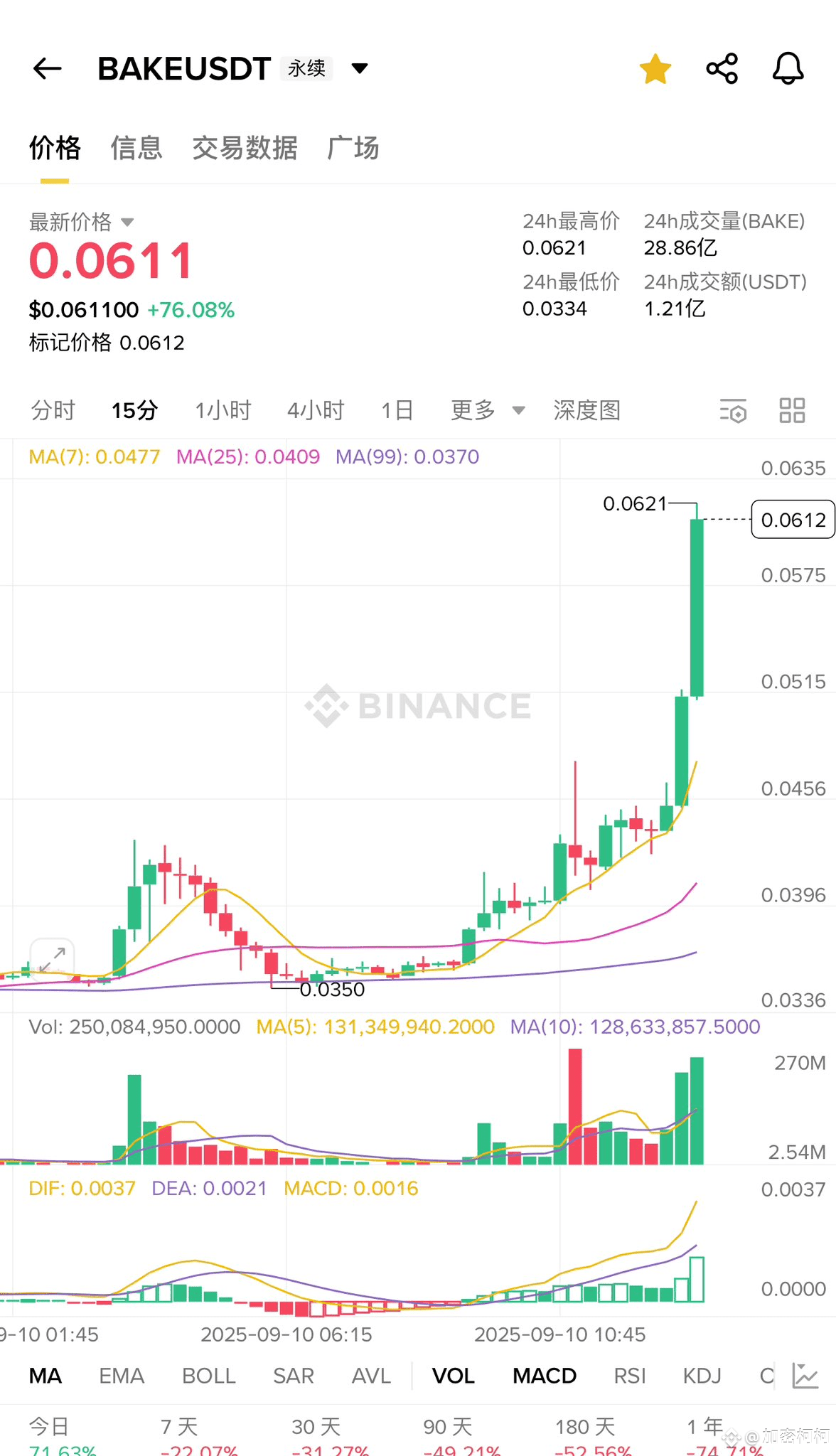Viewport: 836px width, 1456px height.
Task: Toggle the KDJ sub-indicator
Action: tap(702, 1376)
